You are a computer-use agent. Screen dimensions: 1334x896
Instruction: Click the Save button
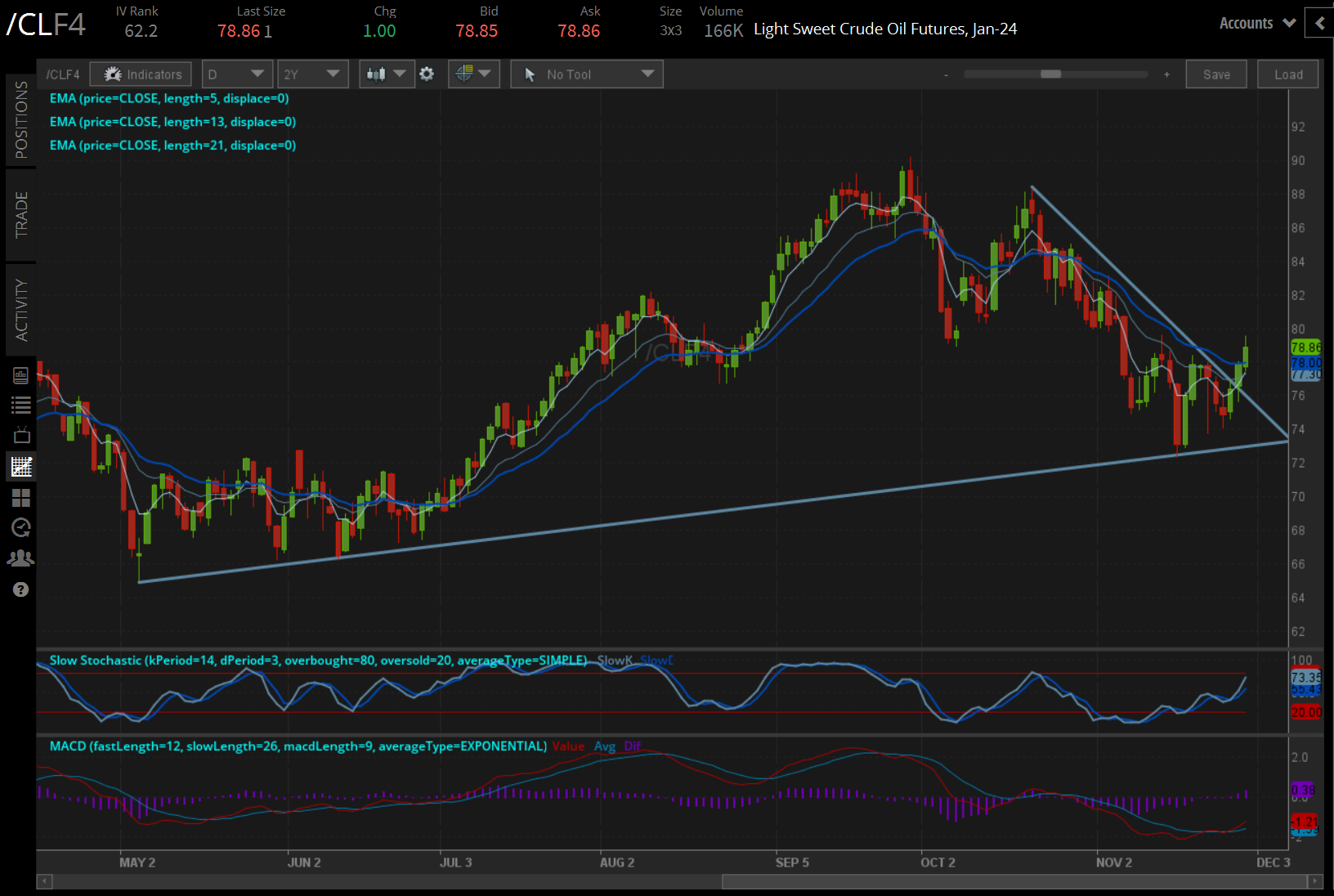[x=1215, y=74]
